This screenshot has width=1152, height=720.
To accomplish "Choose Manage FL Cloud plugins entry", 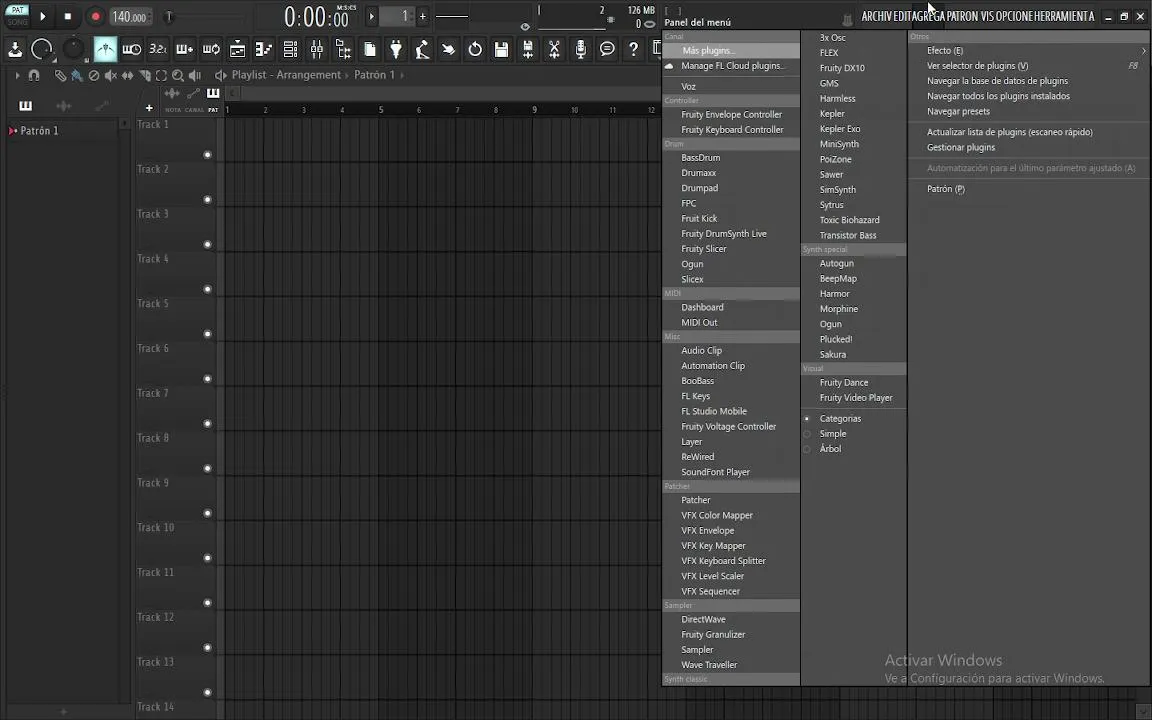I will 731,66.
